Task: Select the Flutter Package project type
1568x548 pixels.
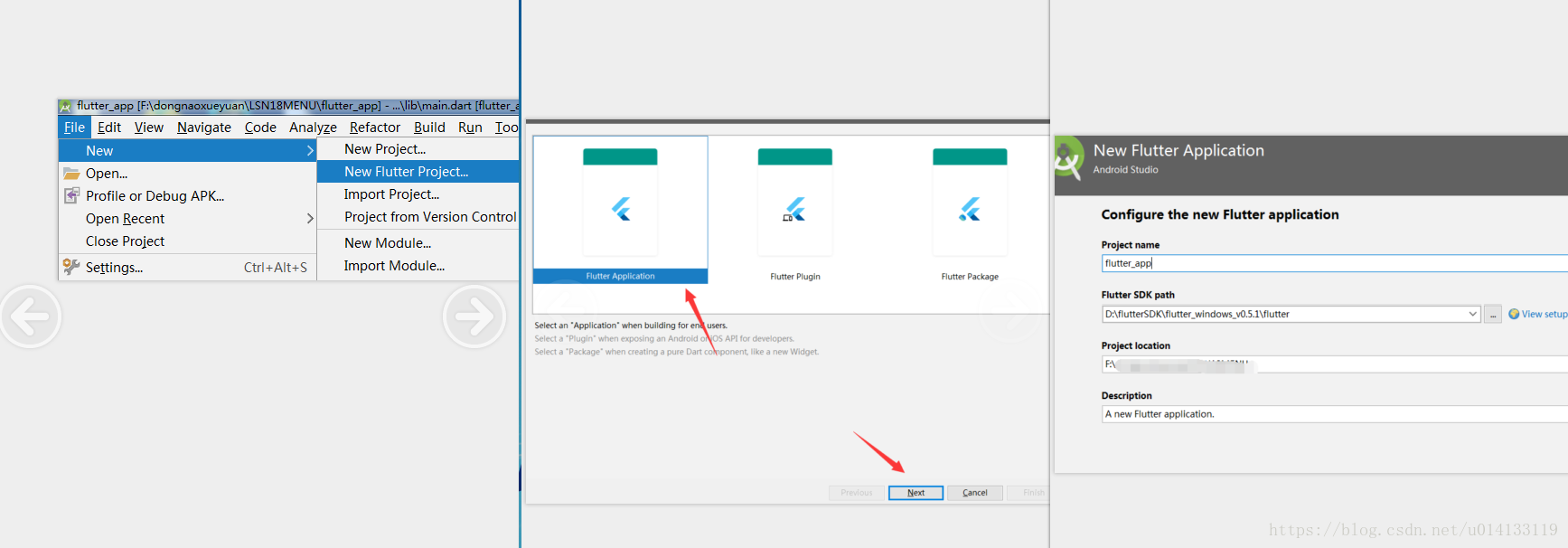Action: 970,210
